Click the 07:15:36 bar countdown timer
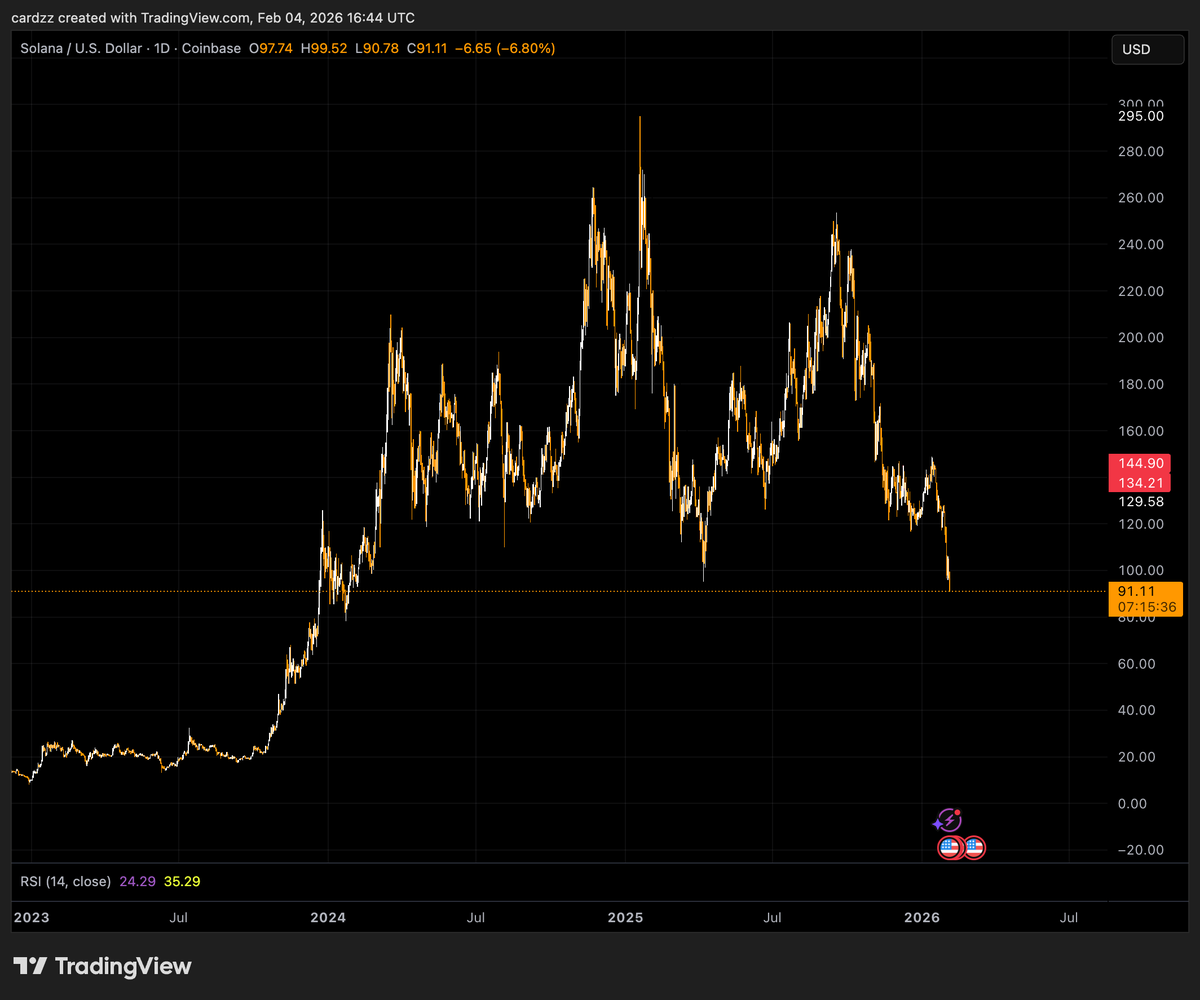Image resolution: width=1200 pixels, height=1000 pixels. [x=1147, y=607]
